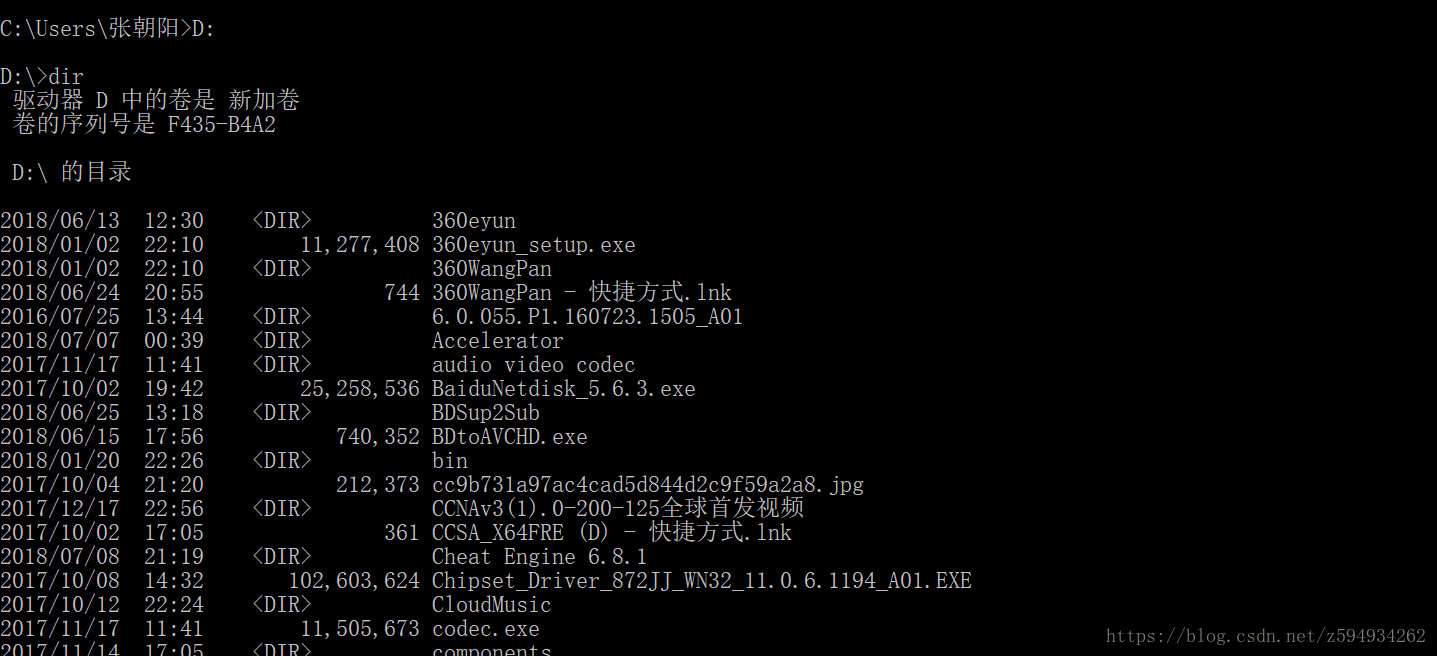
Task: Click the audio video codec folder
Action: (x=533, y=365)
